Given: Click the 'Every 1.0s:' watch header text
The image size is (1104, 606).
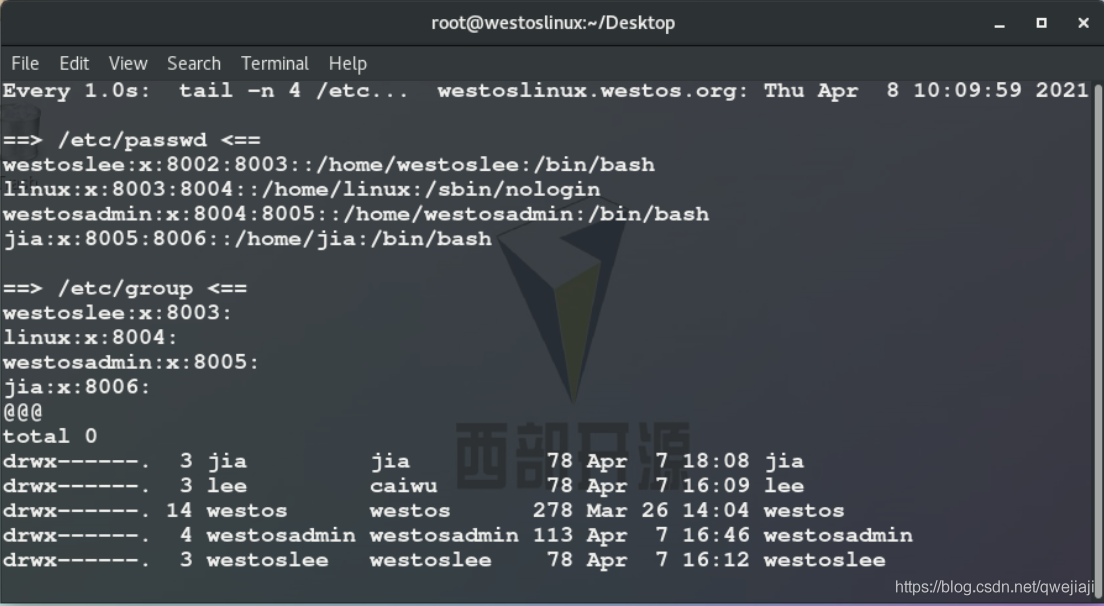Looking at the screenshot, I should coord(77,91).
